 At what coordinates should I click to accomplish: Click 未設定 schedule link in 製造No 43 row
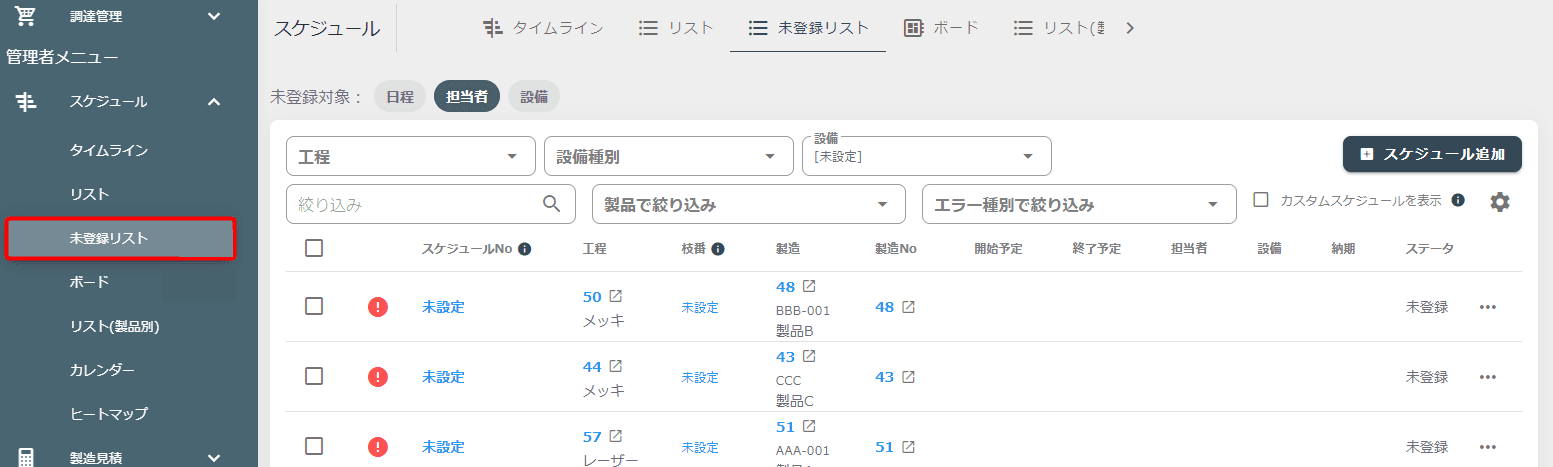click(443, 377)
